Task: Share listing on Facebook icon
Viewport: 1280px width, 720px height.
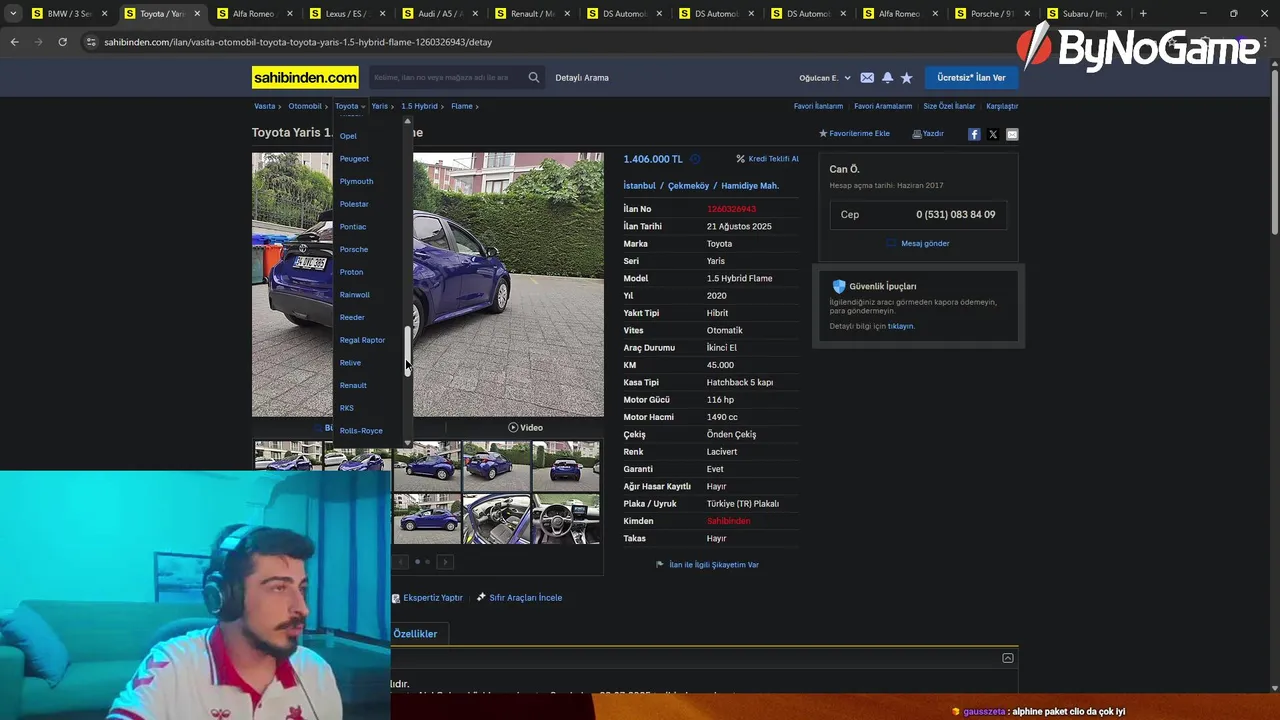Action: coord(974,134)
